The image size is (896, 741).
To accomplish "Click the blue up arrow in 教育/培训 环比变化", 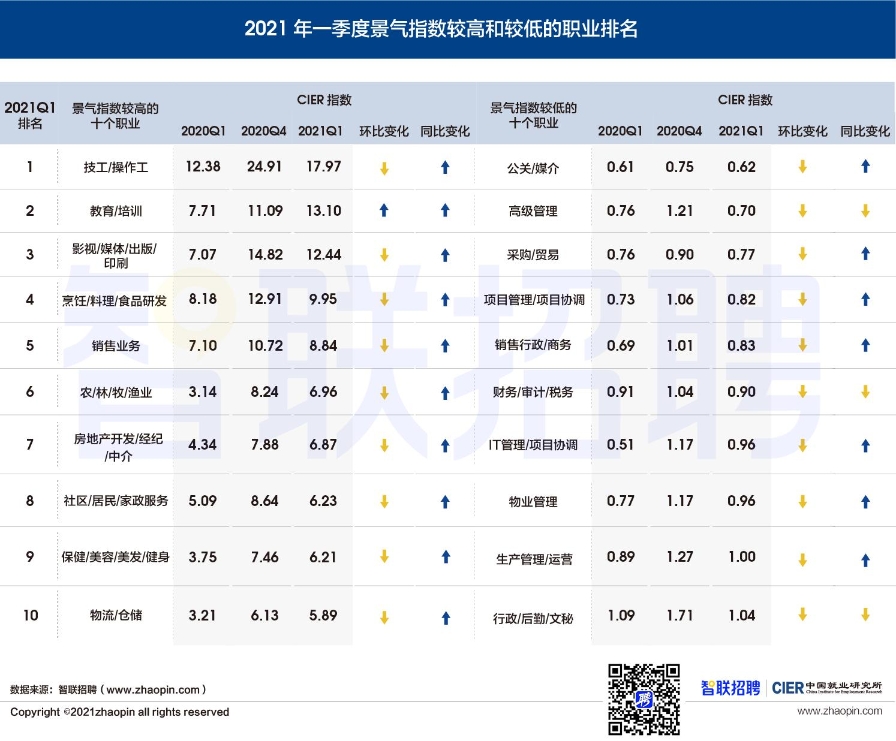I will (x=384, y=211).
